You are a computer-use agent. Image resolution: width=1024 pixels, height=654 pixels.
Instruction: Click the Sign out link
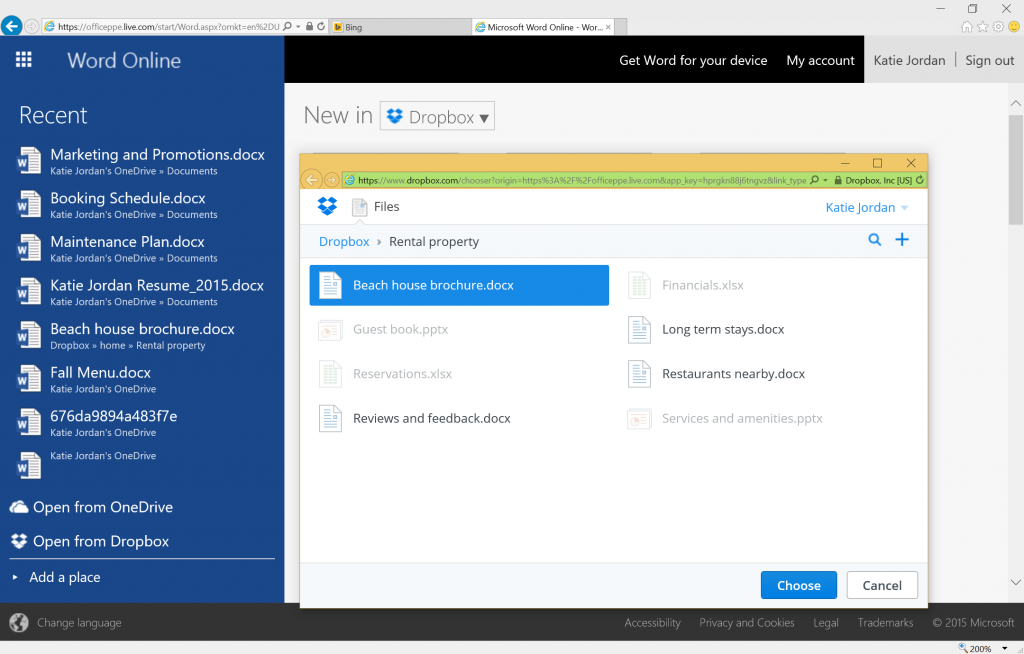tap(988, 60)
